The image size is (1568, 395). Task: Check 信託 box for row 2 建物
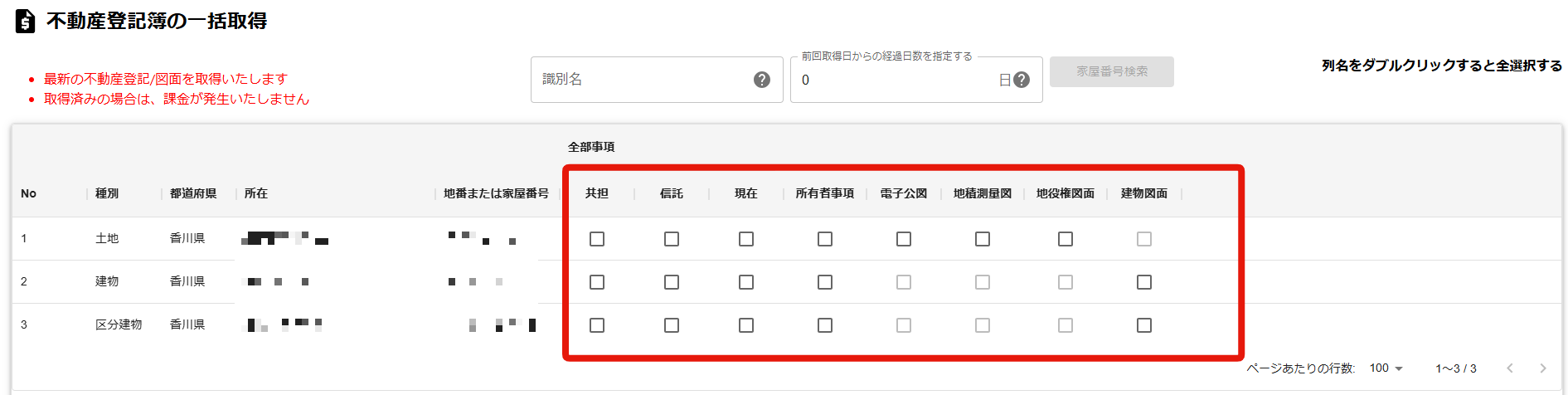(x=672, y=282)
